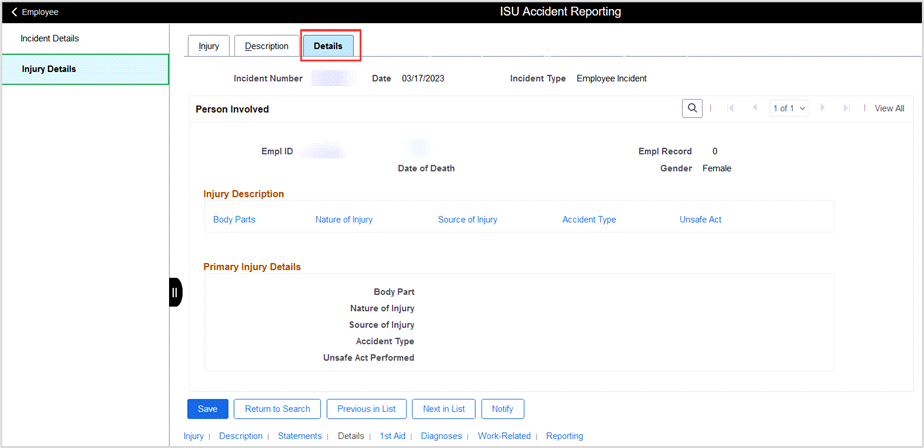Go to first row arrow icon
Screen dimensions: 924x448
pos(731,108)
